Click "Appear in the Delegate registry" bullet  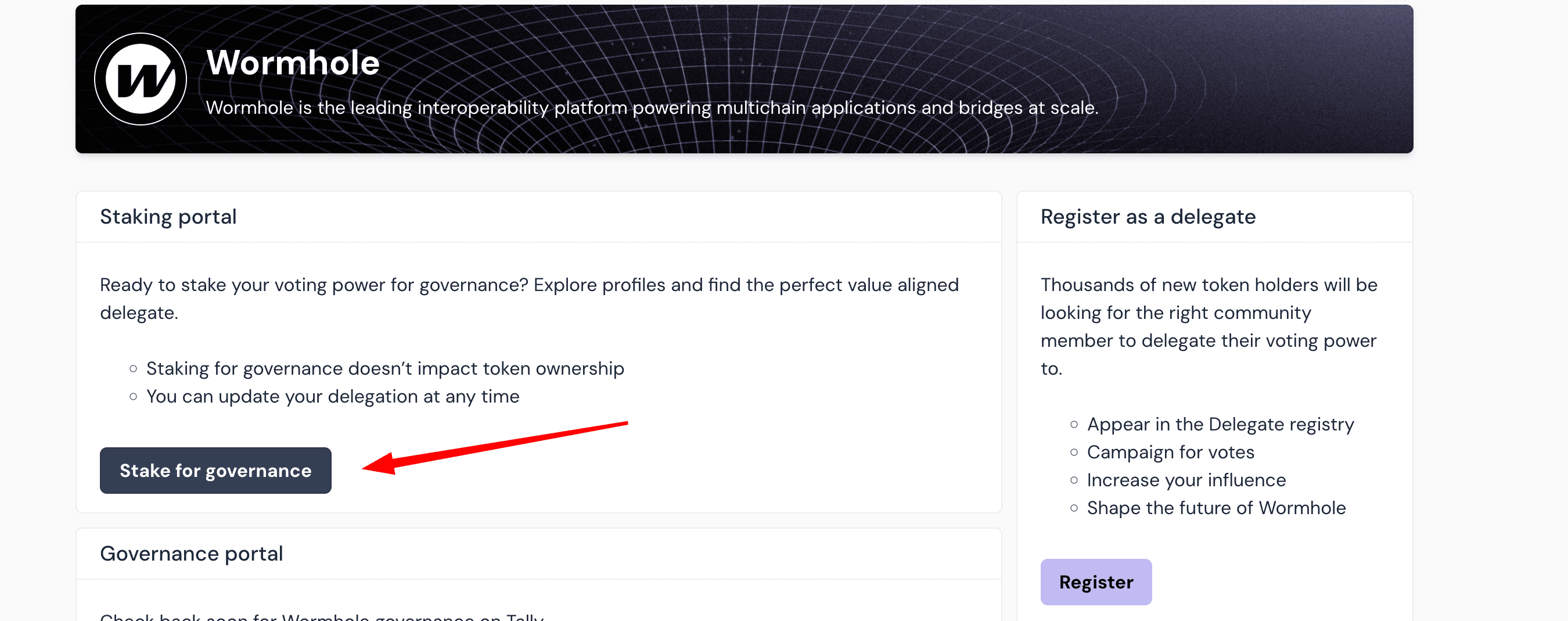[1220, 424]
